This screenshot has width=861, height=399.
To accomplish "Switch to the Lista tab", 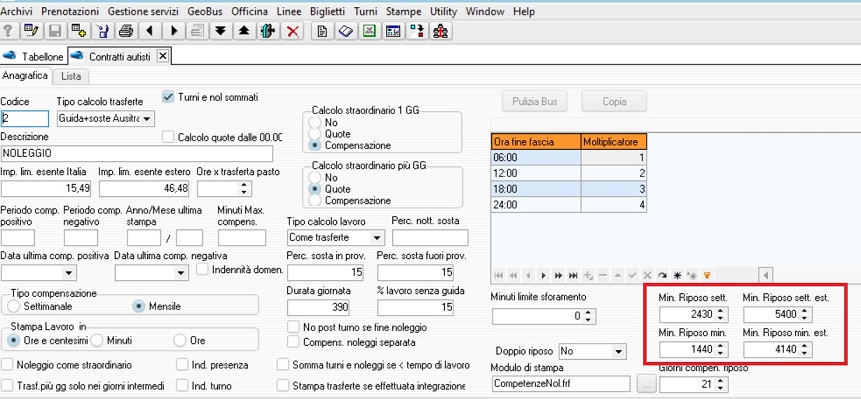I will click(x=71, y=76).
